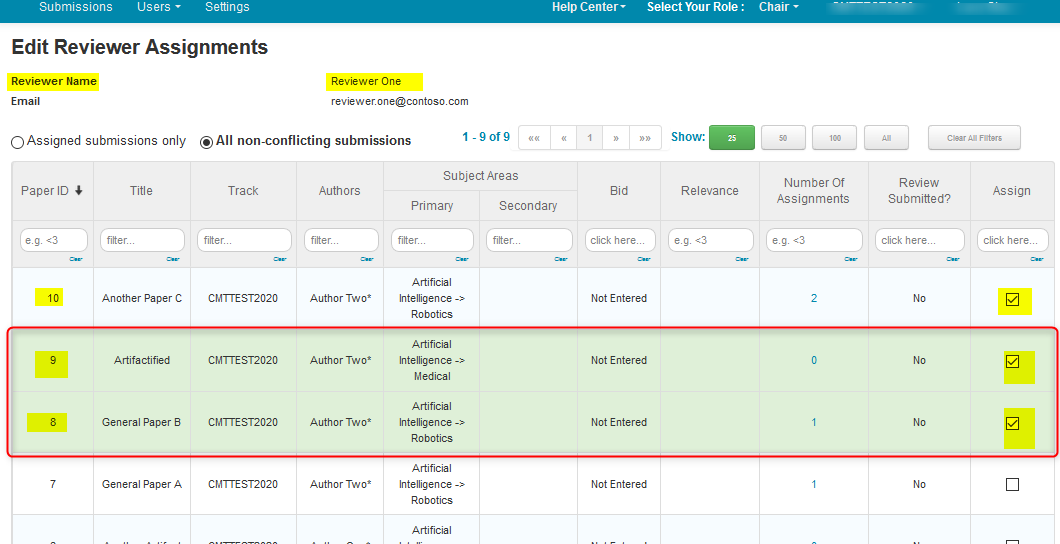
Task: Open the Submissions page
Action: (x=76, y=7)
